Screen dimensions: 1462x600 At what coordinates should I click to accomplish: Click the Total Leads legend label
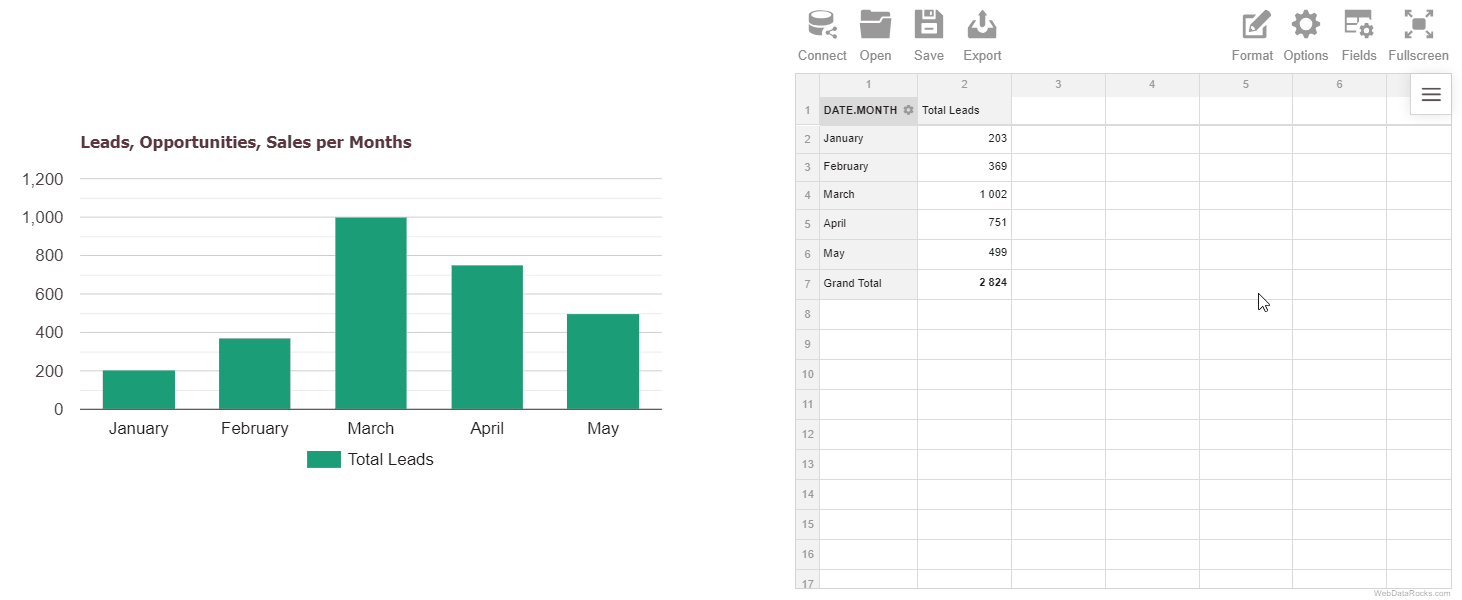(x=390, y=459)
